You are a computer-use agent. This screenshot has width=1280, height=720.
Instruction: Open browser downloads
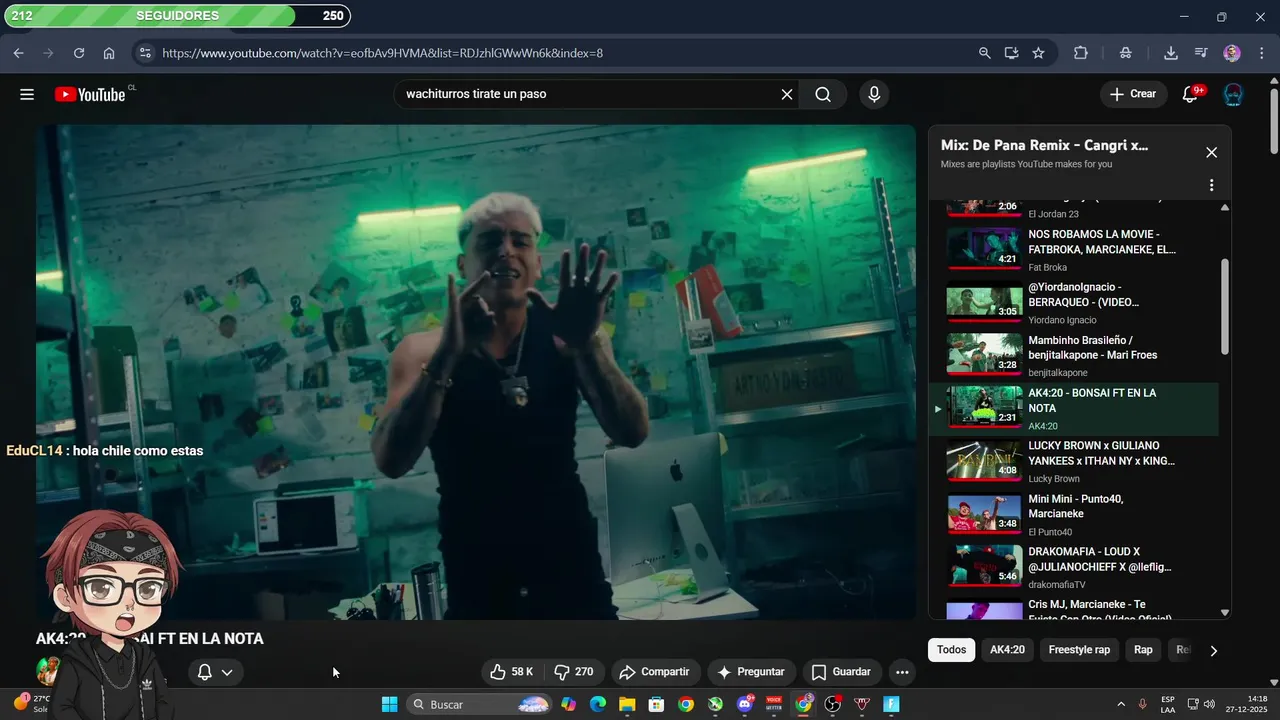1171,53
